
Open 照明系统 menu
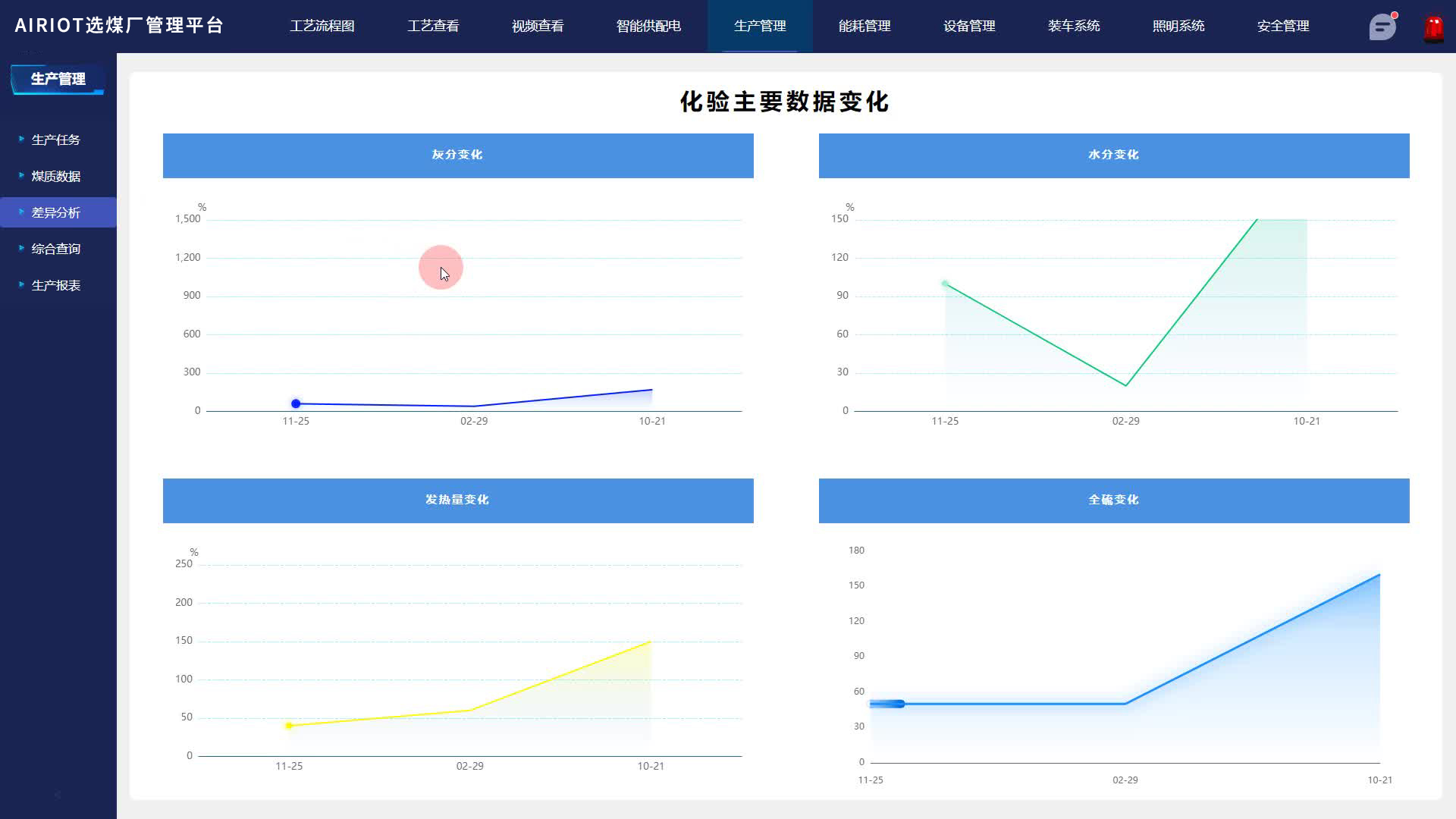[x=1178, y=26]
